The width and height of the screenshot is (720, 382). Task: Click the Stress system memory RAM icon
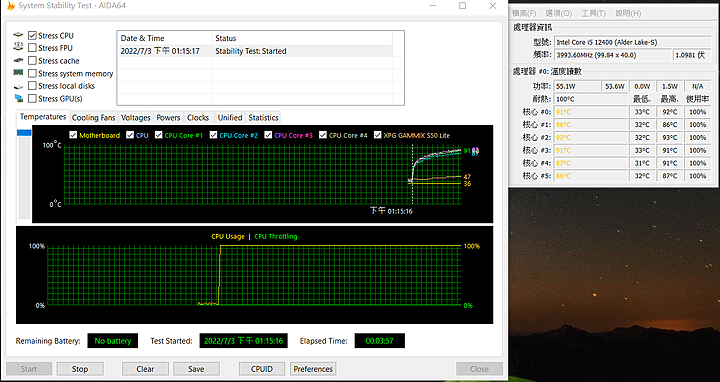click(18, 73)
